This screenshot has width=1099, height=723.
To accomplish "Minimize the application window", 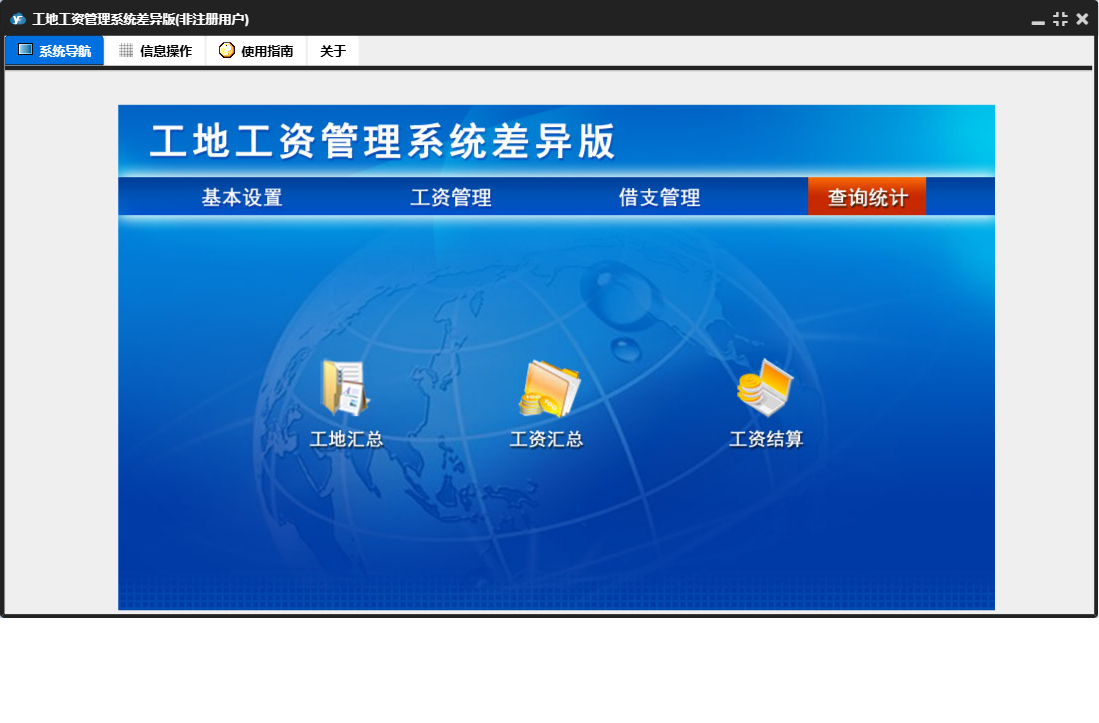I will tap(1038, 20).
